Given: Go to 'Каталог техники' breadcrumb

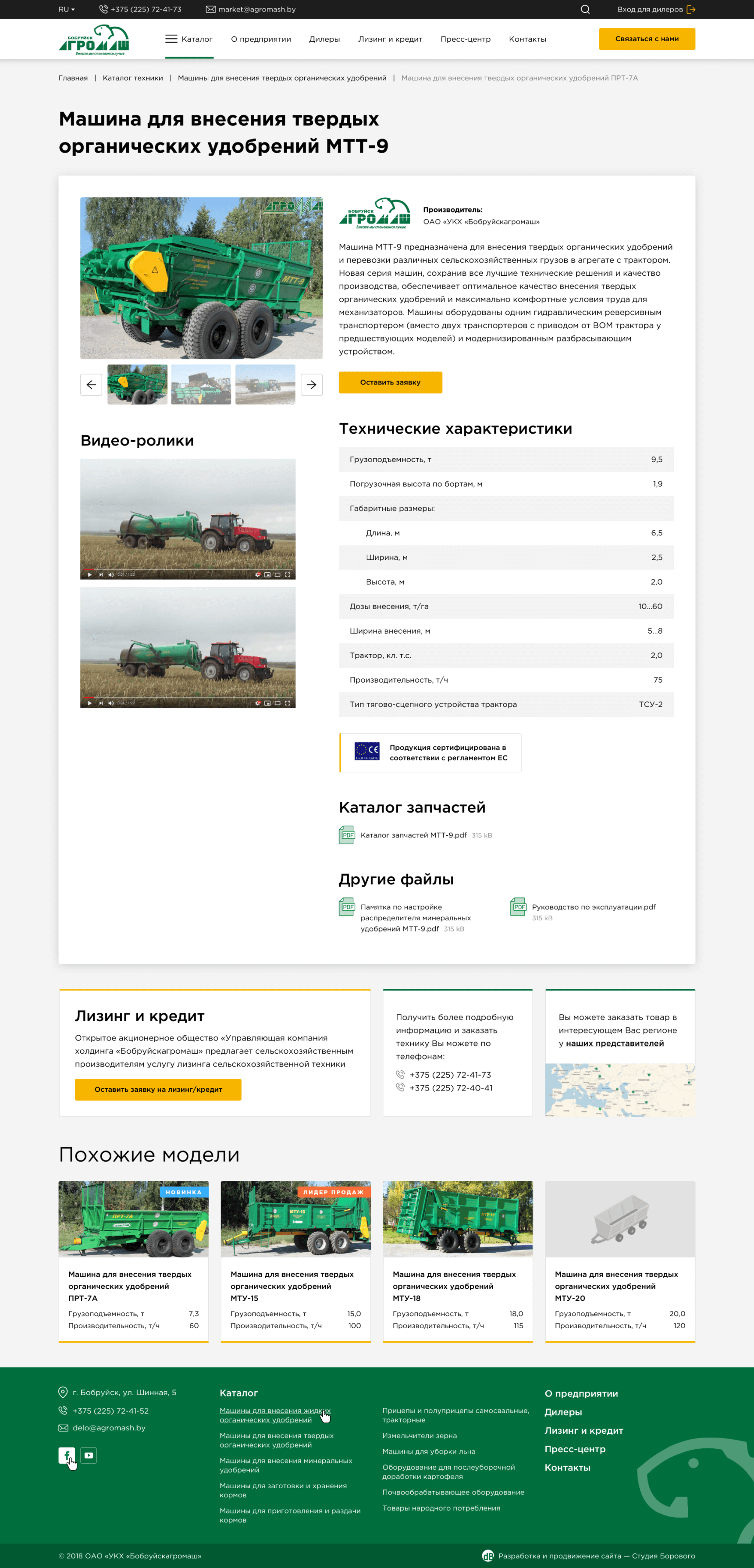Looking at the screenshot, I should pos(133,78).
